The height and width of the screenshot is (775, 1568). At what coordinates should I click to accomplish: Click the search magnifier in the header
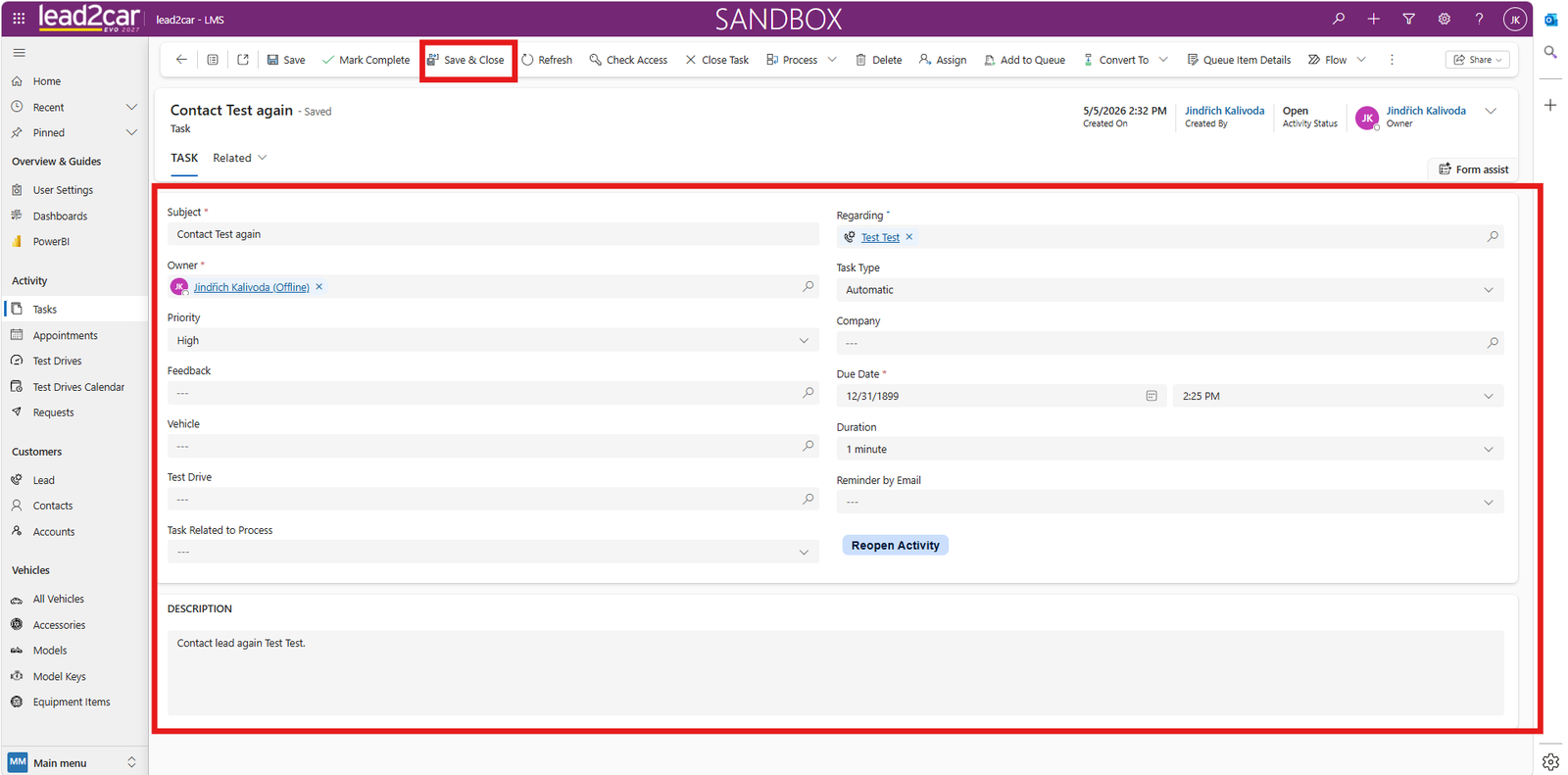coord(1338,19)
